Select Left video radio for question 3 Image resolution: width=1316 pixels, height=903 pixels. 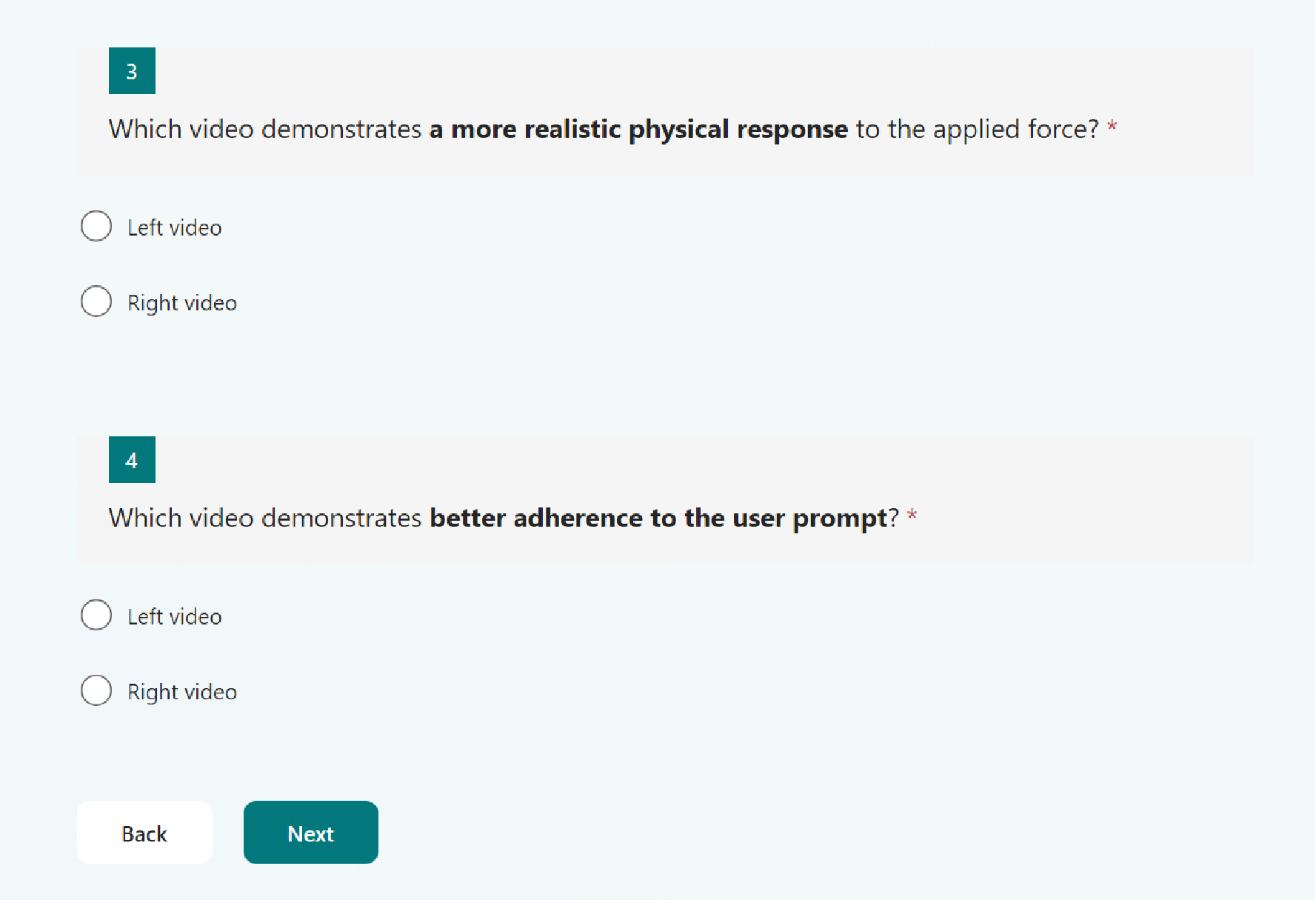(96, 226)
